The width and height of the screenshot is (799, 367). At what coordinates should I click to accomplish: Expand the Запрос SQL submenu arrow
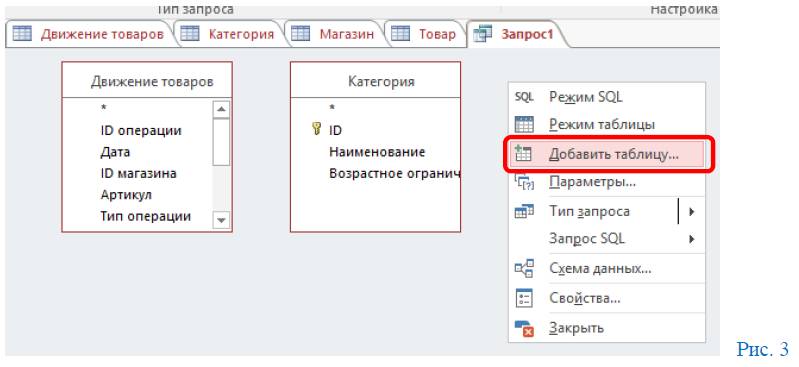691,239
